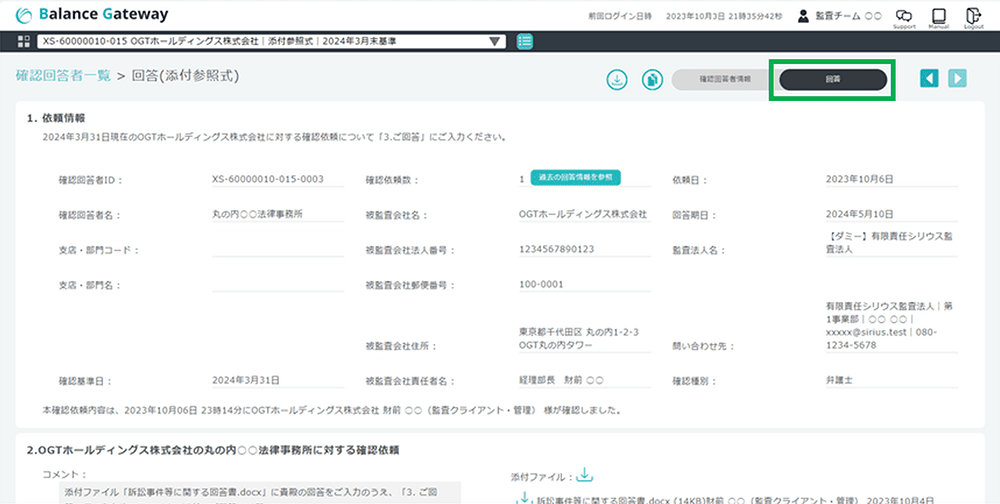Click the 過去の回答情報を参照 button

tap(575, 177)
